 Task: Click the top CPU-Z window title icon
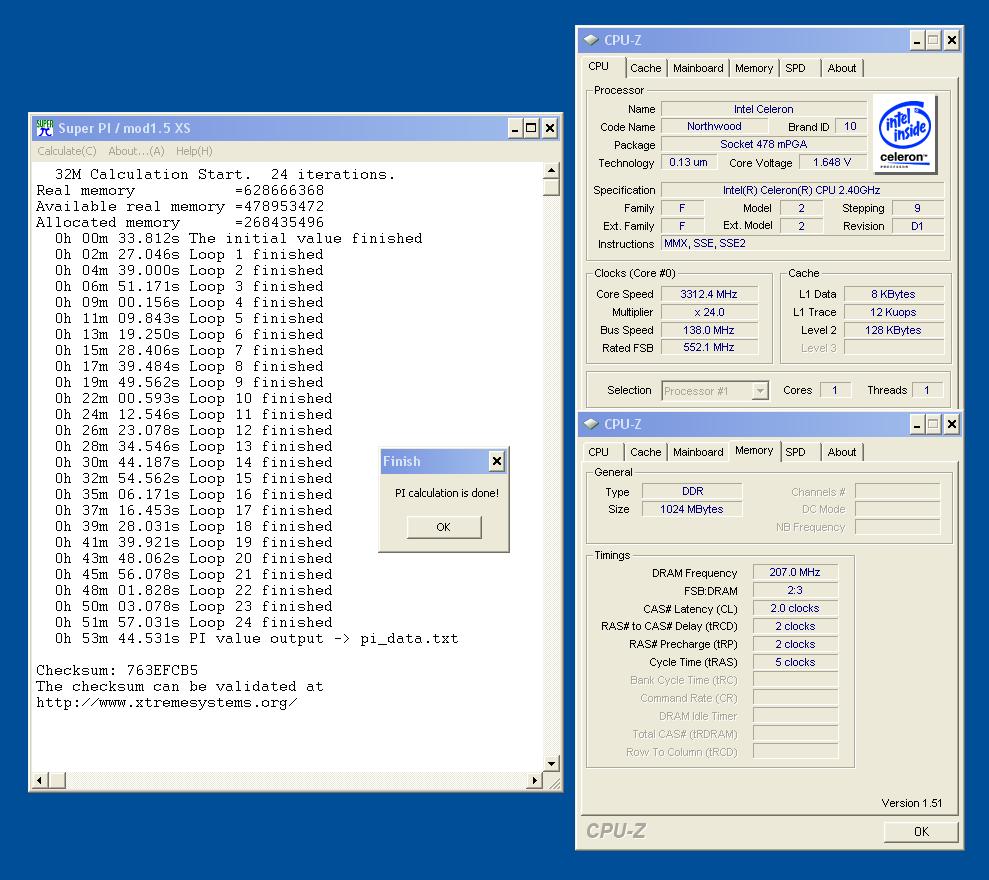pyautogui.click(x=591, y=40)
